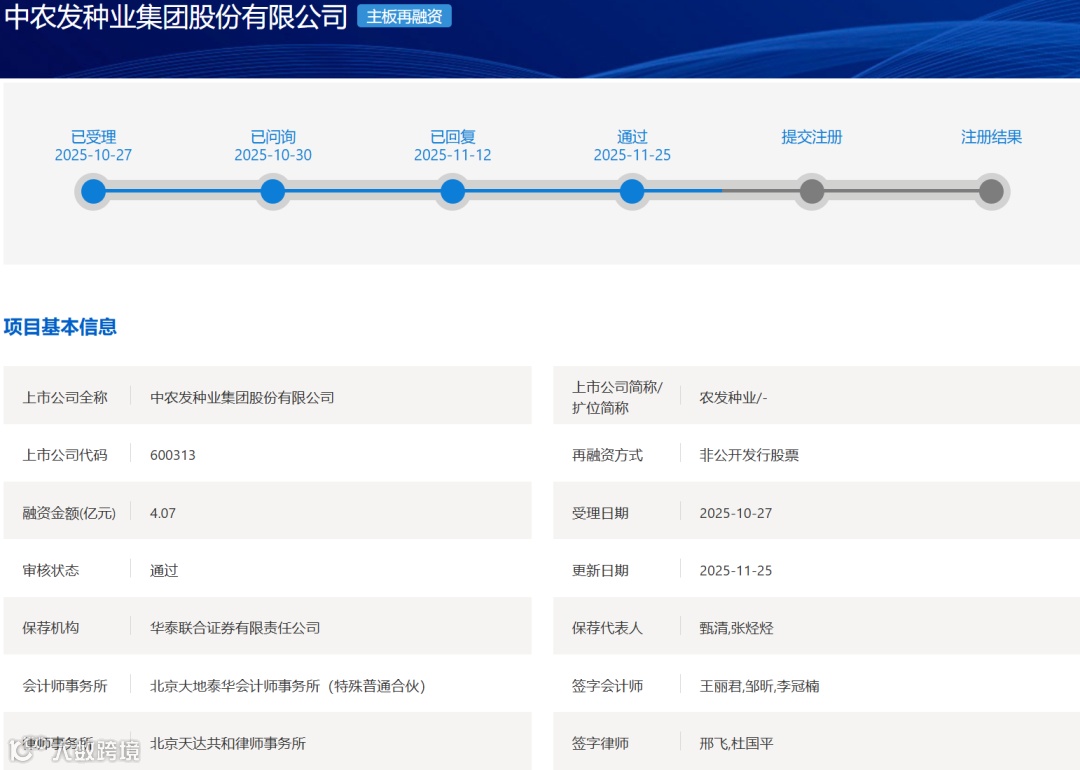The image size is (1080, 770).
Task: Click acceptance date 2025-10-27 in table
Action: click(736, 513)
